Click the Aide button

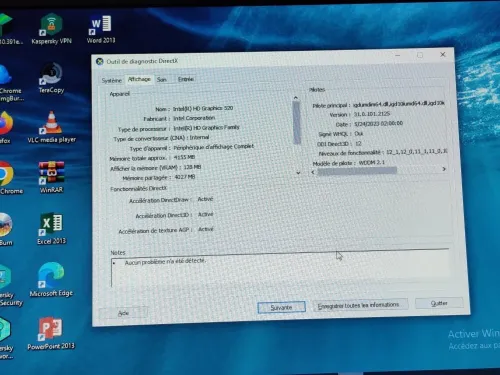123,313
